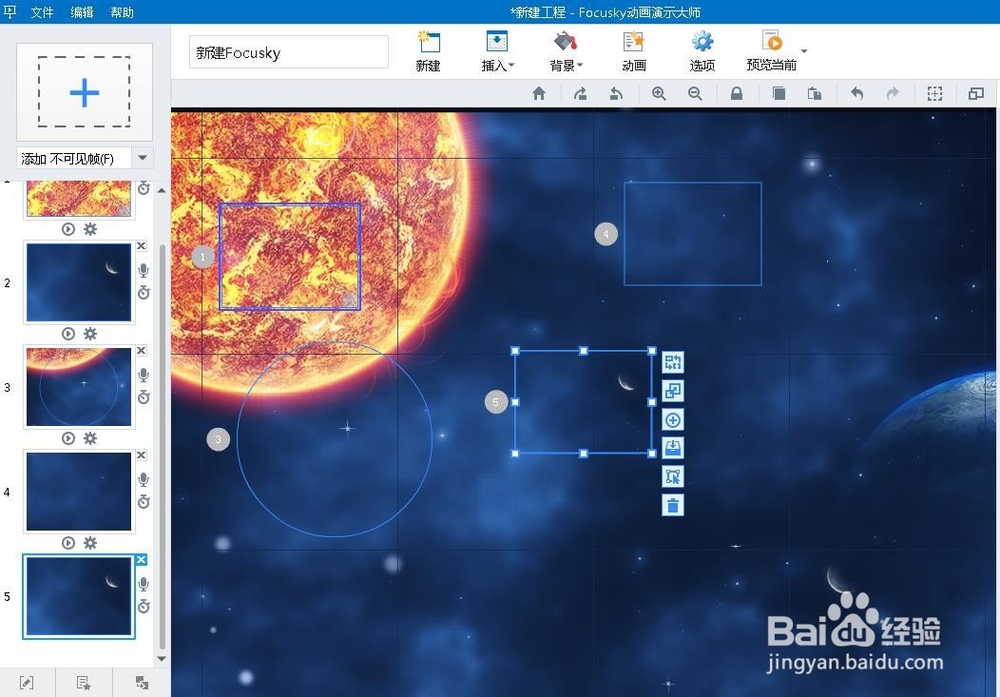Click the timer icon beside frame 4
The image size is (1000, 697).
pyautogui.click(x=144, y=501)
